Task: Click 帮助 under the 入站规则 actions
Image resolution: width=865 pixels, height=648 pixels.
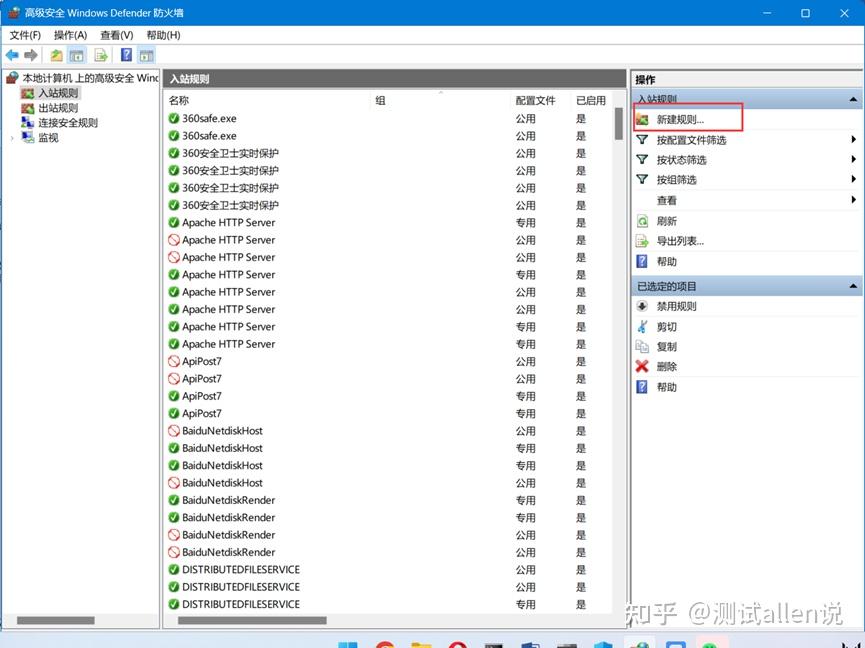Action: pos(666,261)
